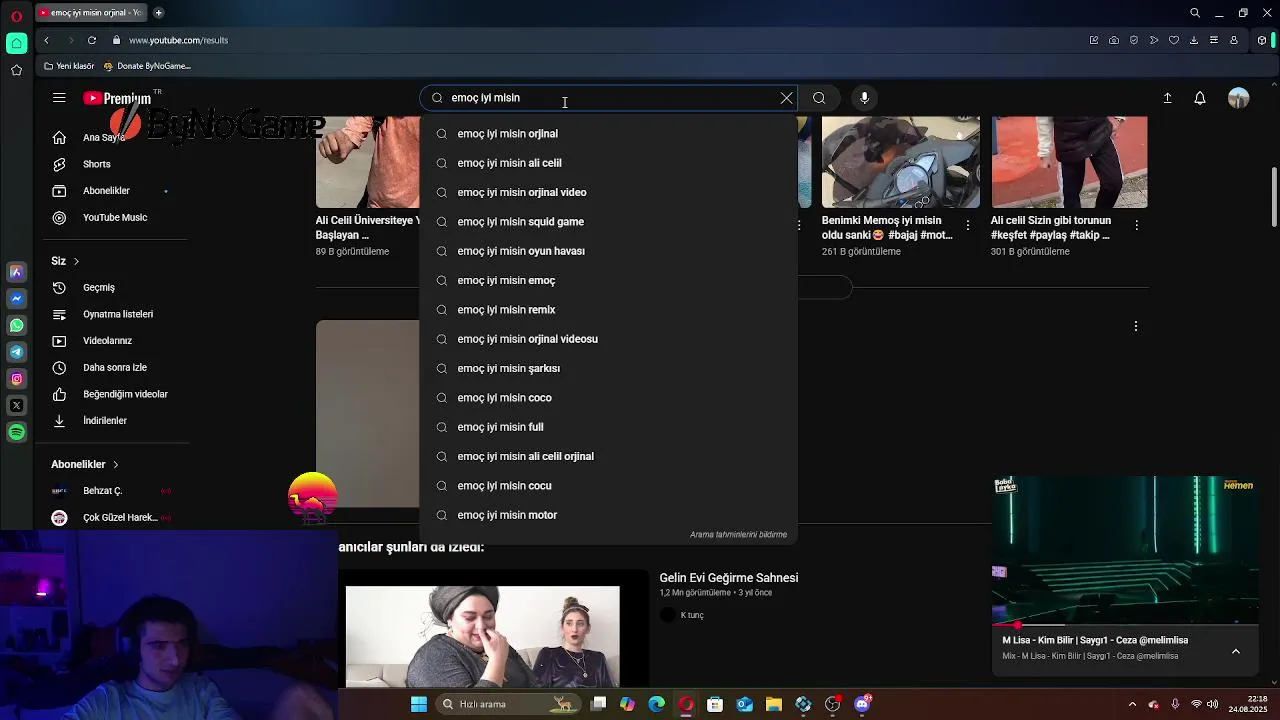Choose suggestion "emoç iyi misin full"
Image resolution: width=1280 pixels, height=720 pixels.
[608, 427]
